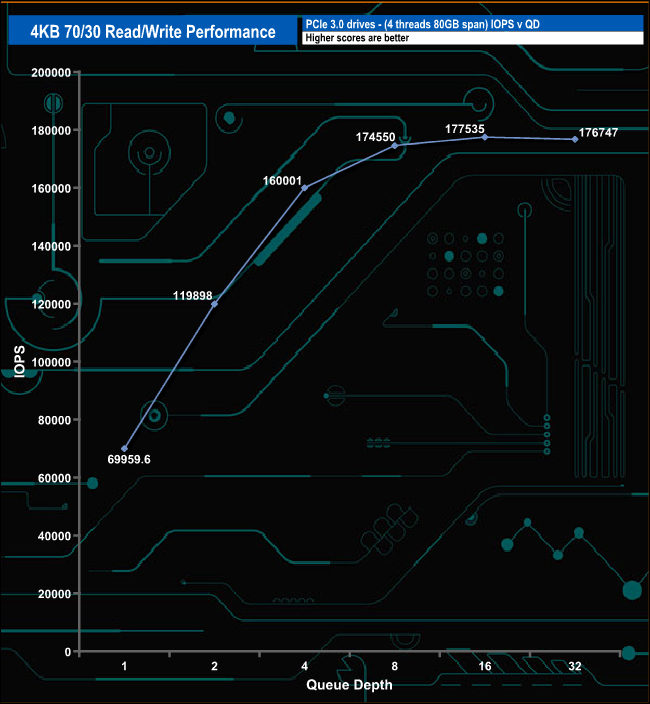The height and width of the screenshot is (704, 650).
Task: Click the 69959.6 data label
Action: (x=129, y=459)
